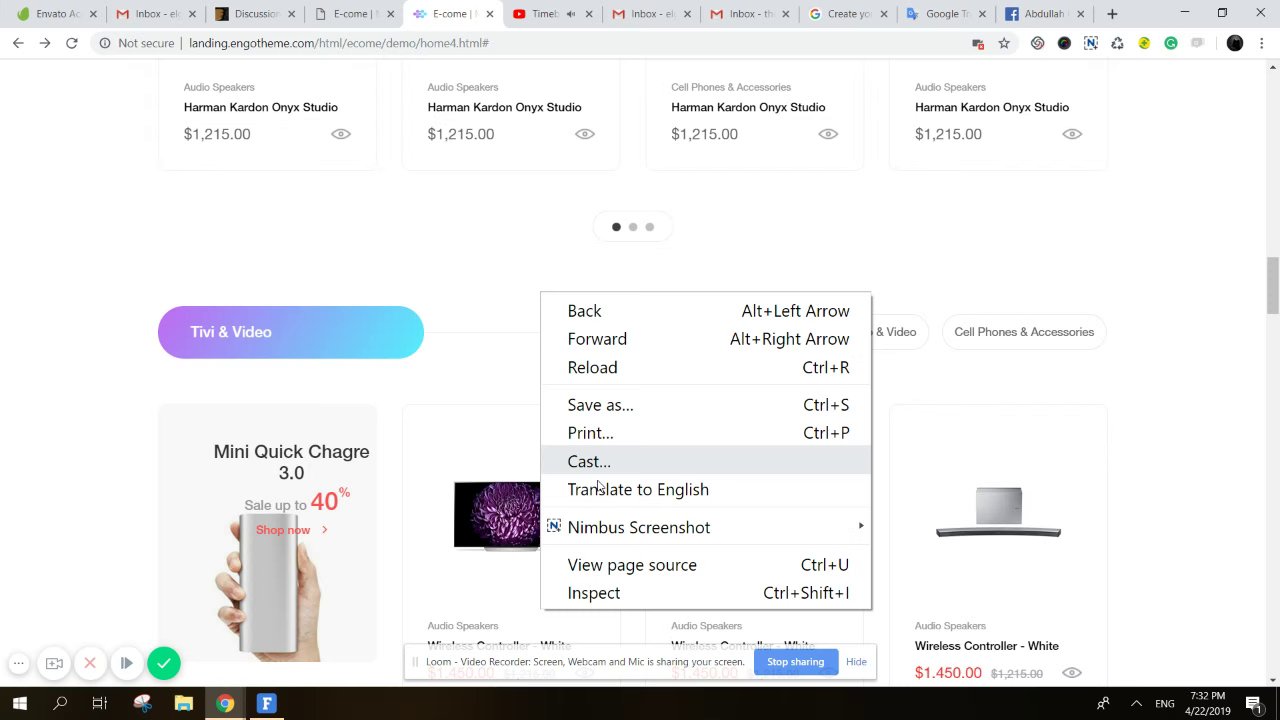Open the blue F app on taskbar
The image size is (1280, 720).
pos(266,704)
